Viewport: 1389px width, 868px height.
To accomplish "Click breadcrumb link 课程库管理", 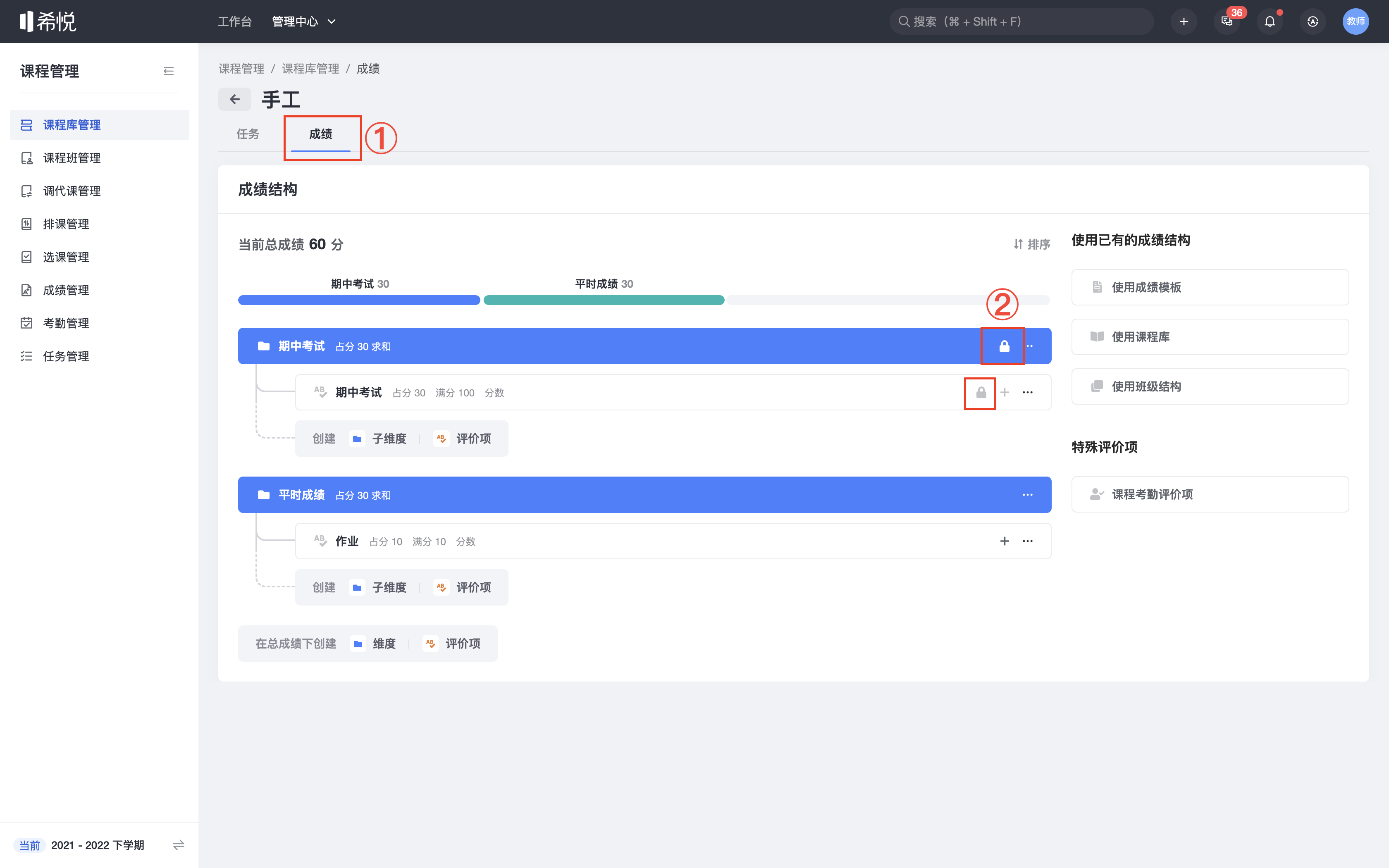I will pyautogui.click(x=310, y=68).
